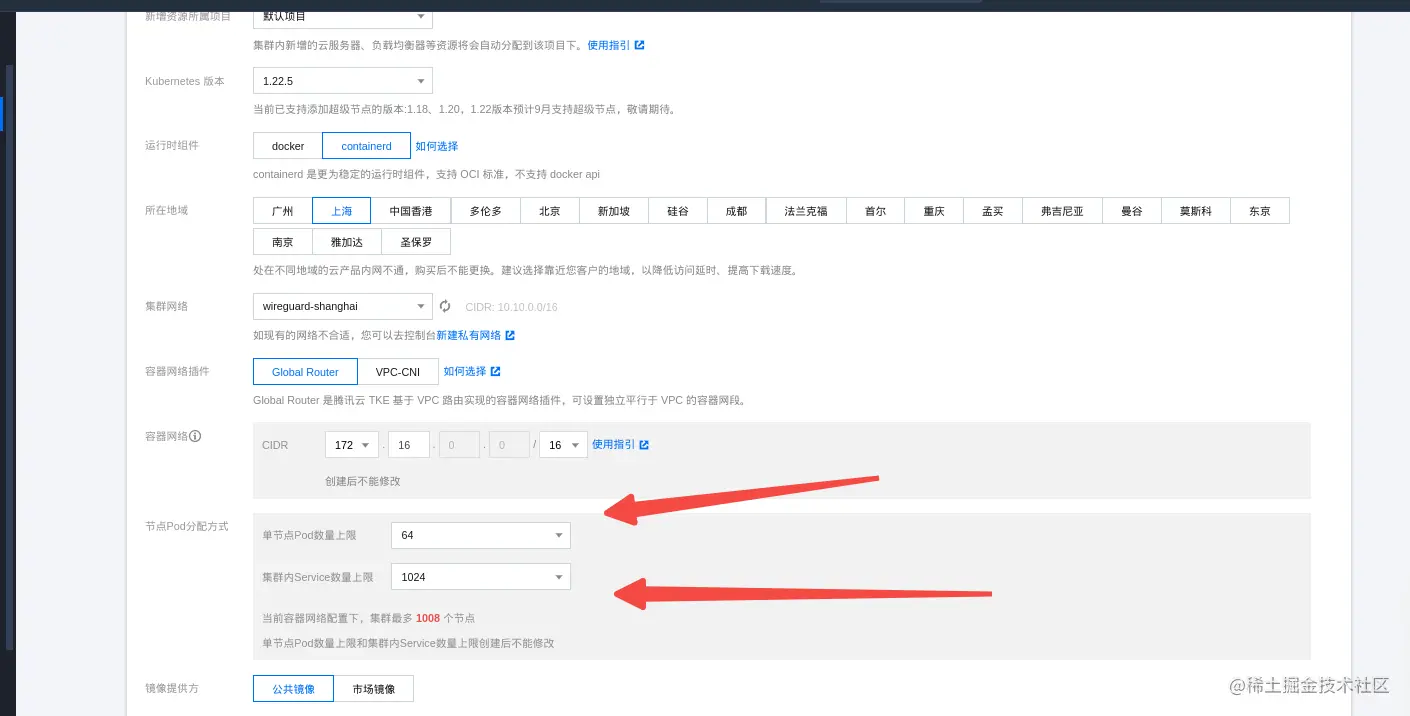Click disabled CIDR fourth octet field
Image resolution: width=1410 pixels, height=716 pixels.
(x=509, y=445)
